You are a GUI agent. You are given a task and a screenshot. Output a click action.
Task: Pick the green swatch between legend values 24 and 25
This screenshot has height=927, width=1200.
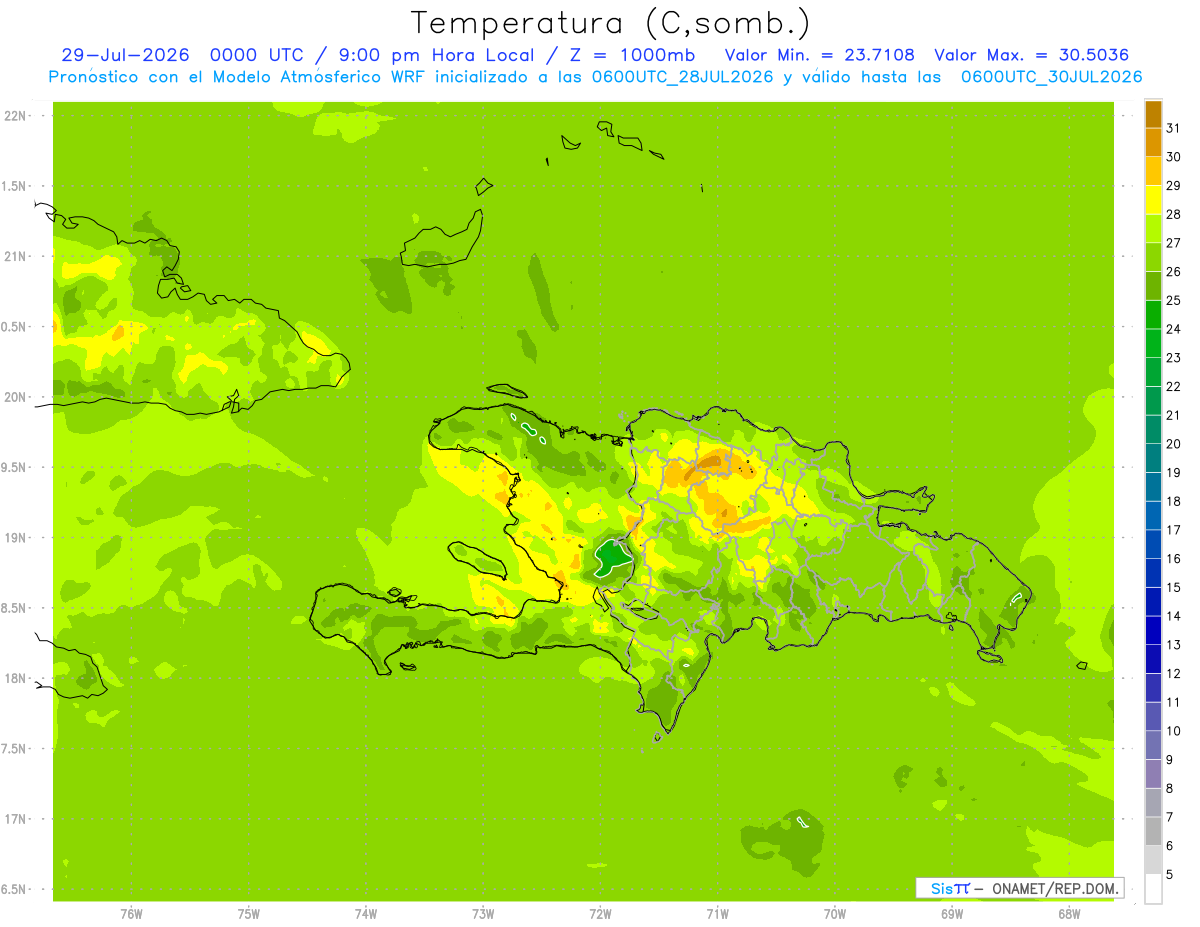[1153, 315]
